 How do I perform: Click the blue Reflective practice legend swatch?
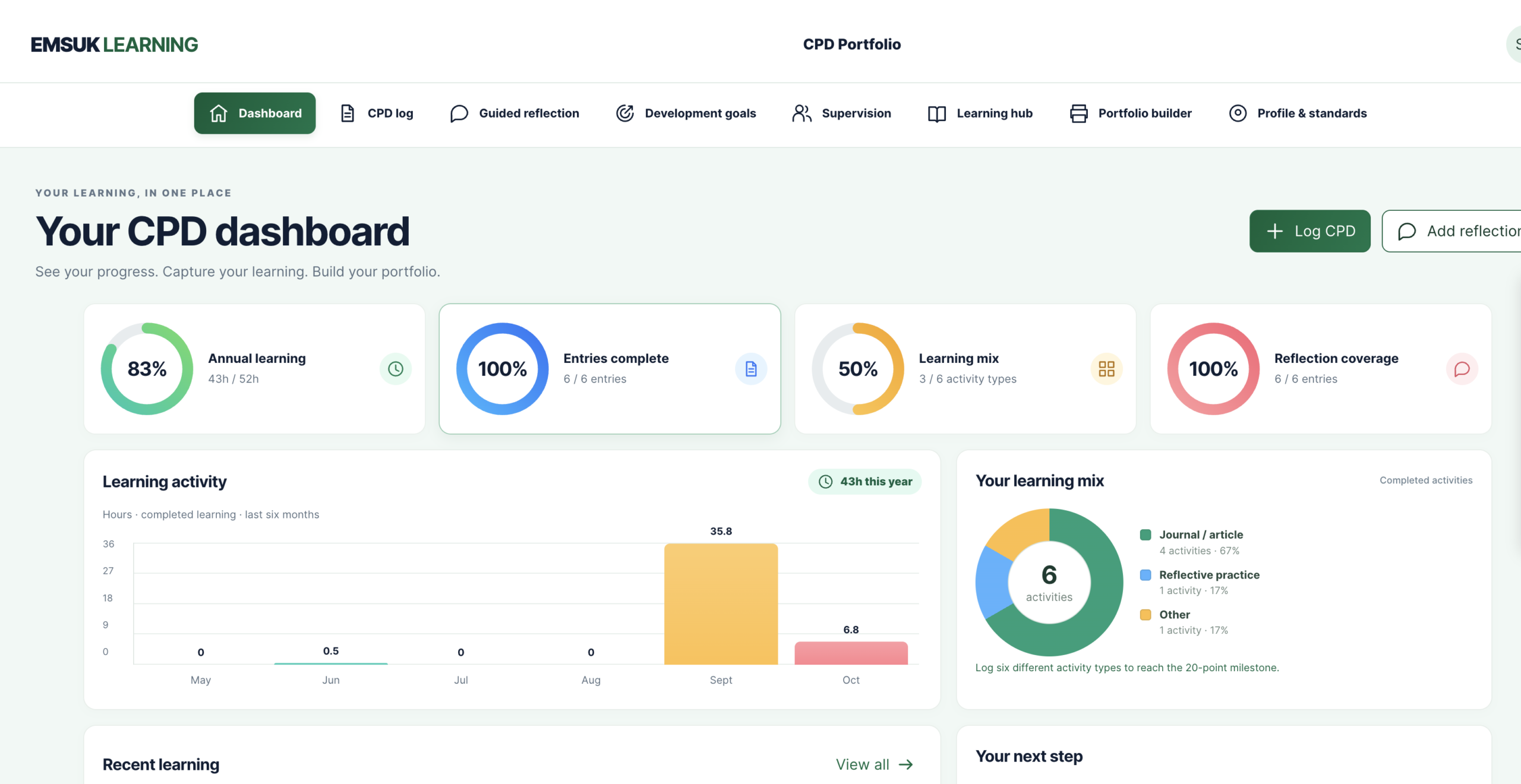[x=1146, y=574]
